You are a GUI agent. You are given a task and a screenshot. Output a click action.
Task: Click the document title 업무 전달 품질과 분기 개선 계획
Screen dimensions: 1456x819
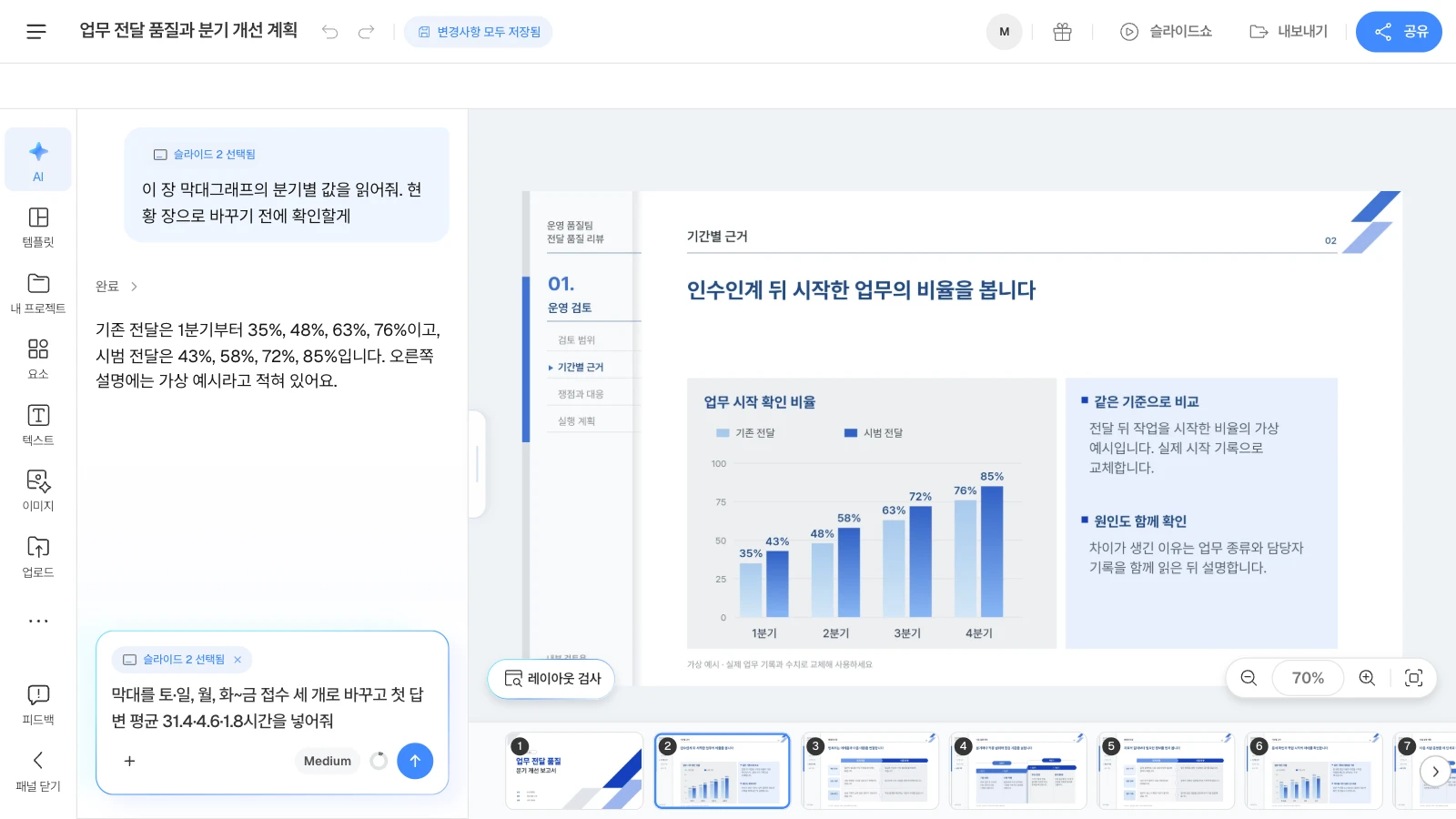(188, 30)
